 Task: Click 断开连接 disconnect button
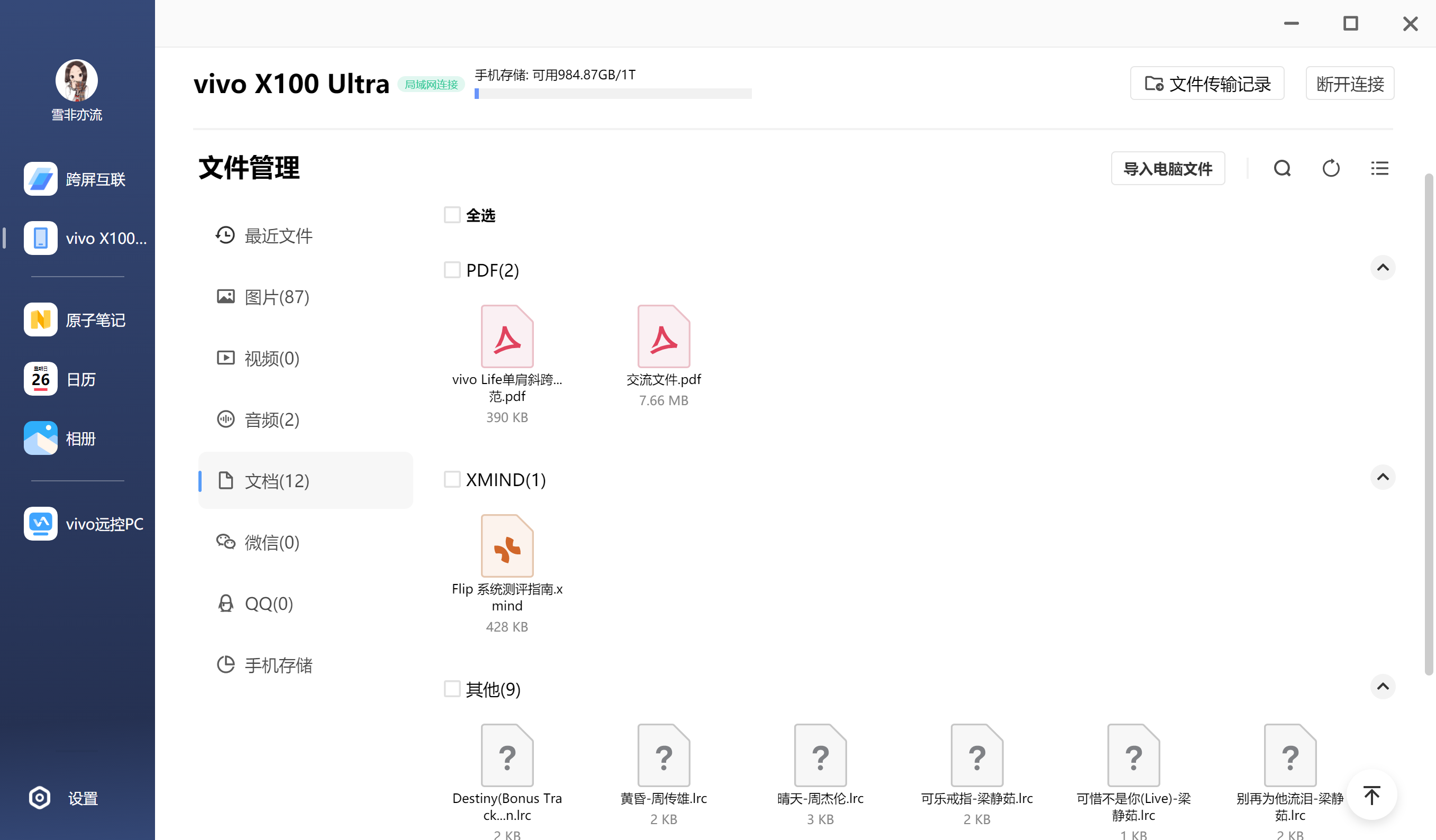click(1350, 84)
